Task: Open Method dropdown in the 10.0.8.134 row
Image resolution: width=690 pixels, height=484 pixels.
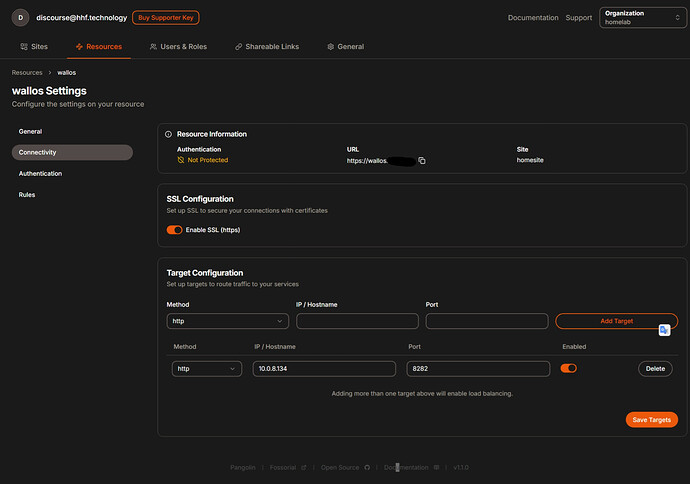Action: click(x=207, y=369)
